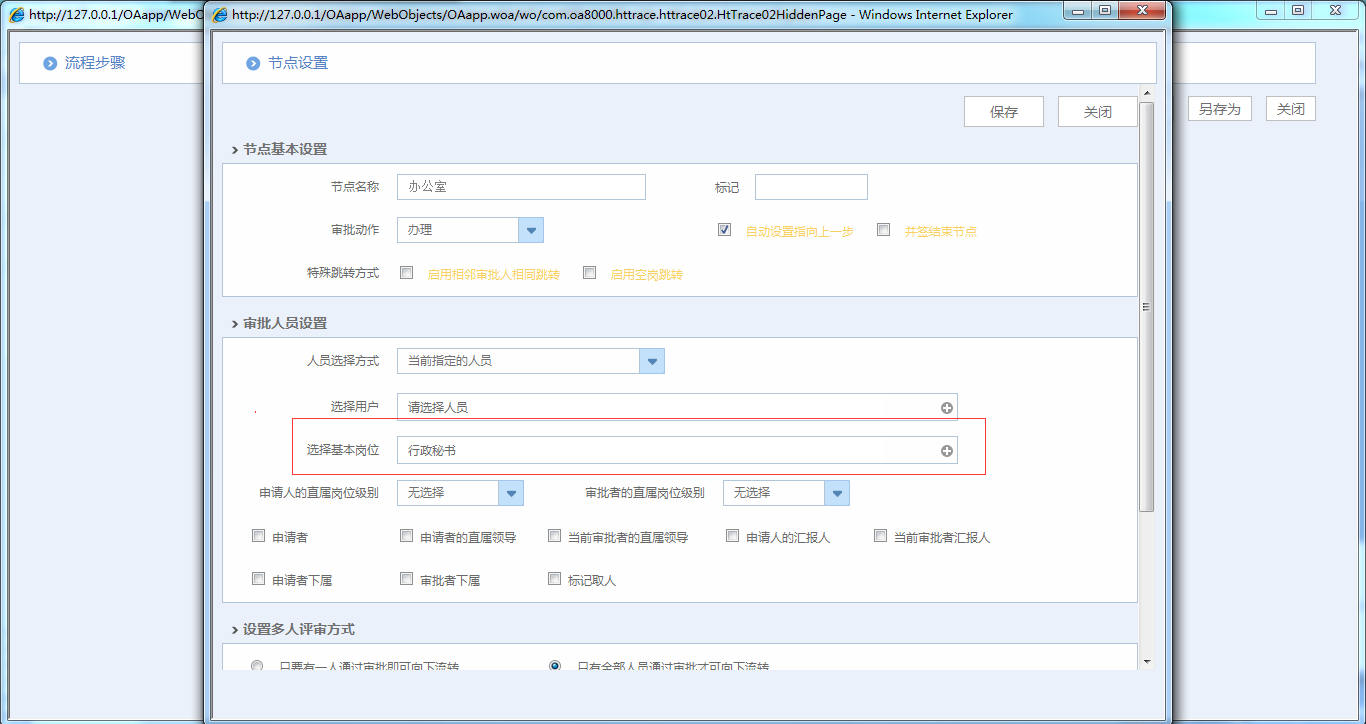
Task: Click the scrollbar up arrow
Action: (x=1146, y=93)
